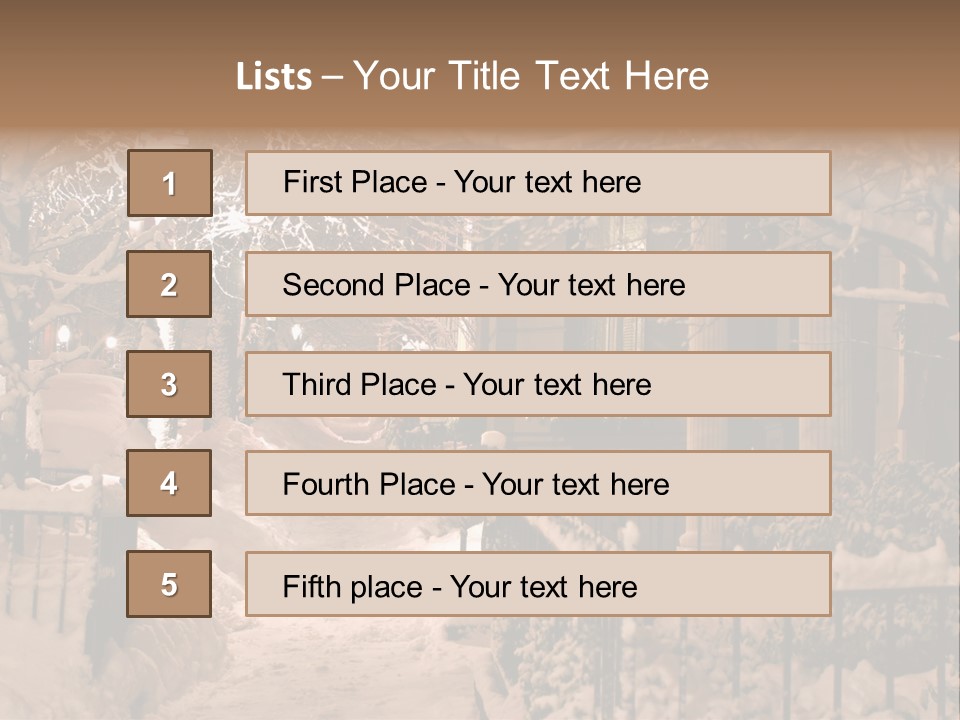Click the words Second Place

pos(377,285)
